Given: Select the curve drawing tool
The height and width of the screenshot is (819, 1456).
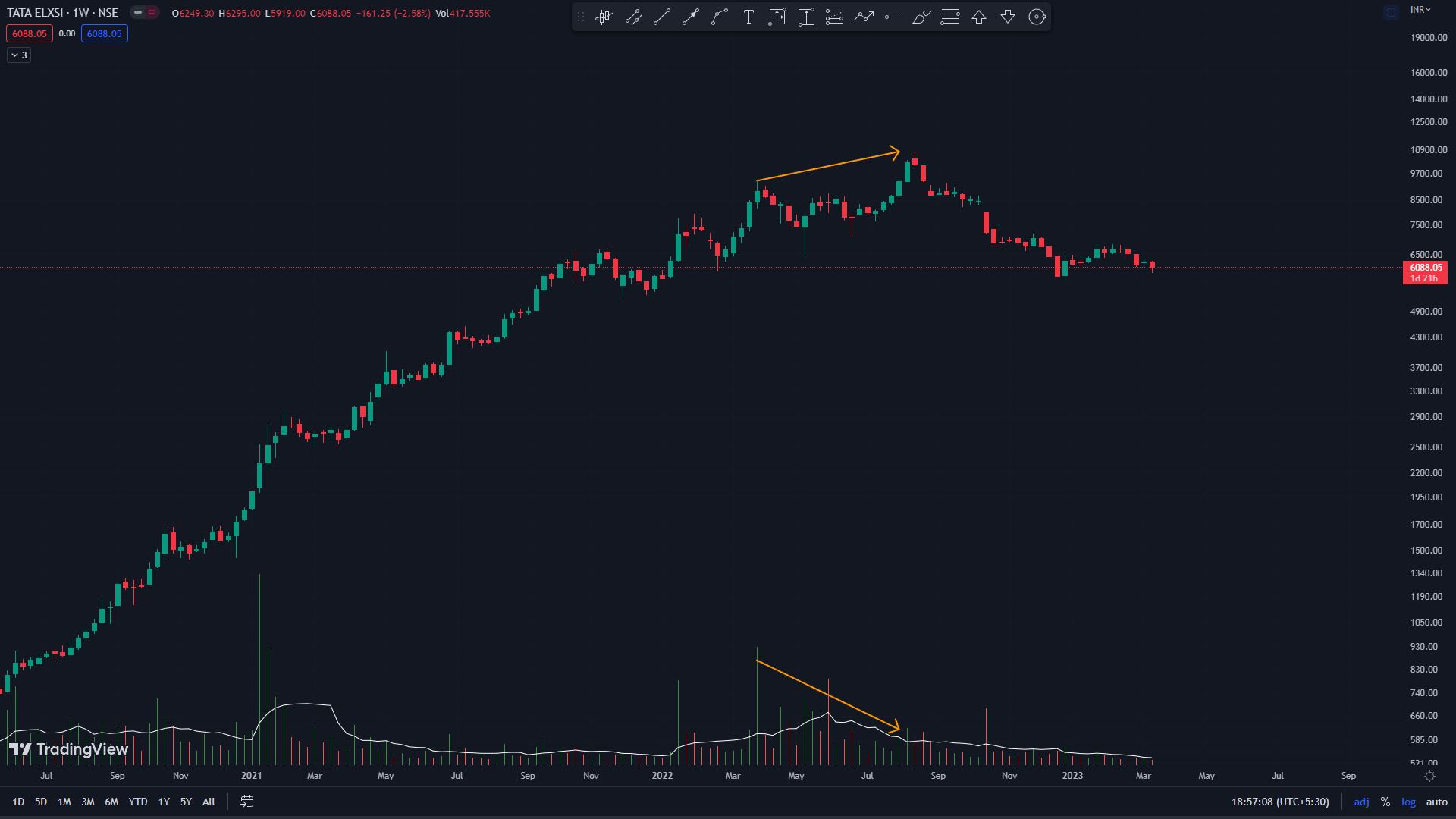Looking at the screenshot, I should (720, 17).
